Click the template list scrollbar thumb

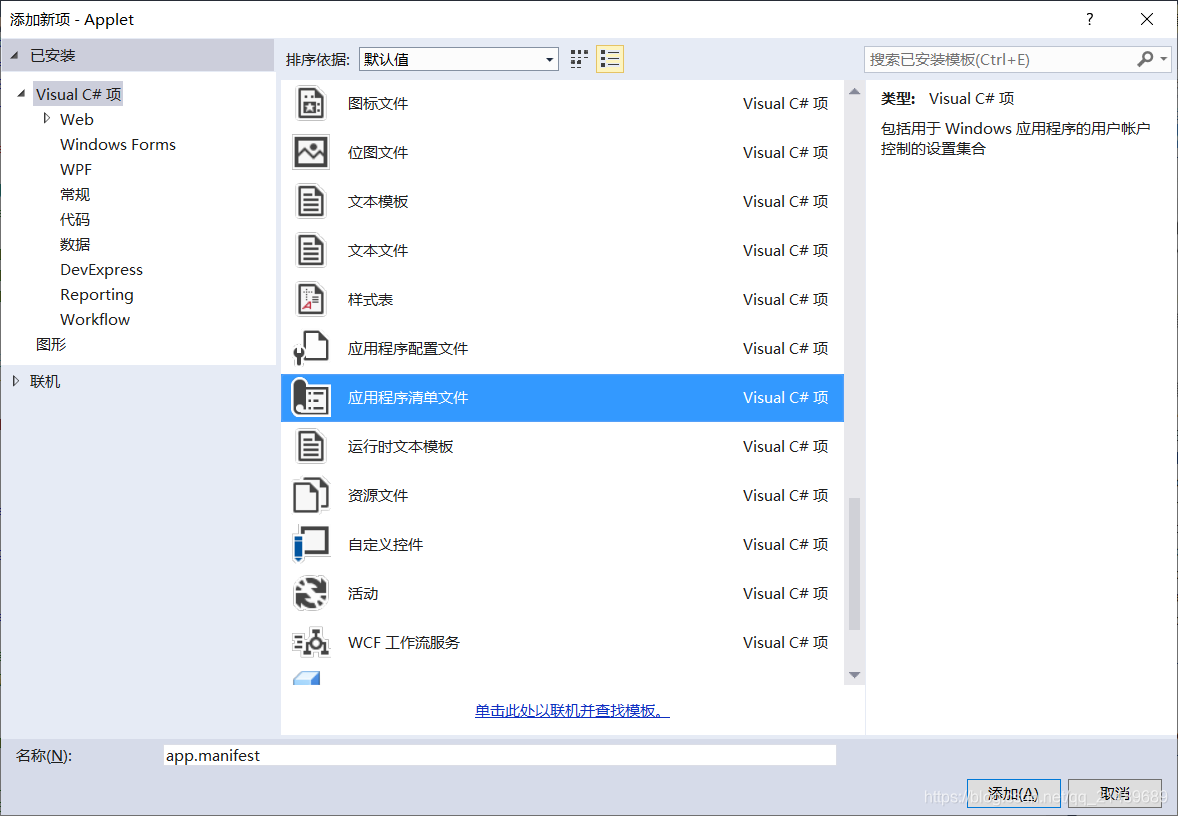(854, 564)
